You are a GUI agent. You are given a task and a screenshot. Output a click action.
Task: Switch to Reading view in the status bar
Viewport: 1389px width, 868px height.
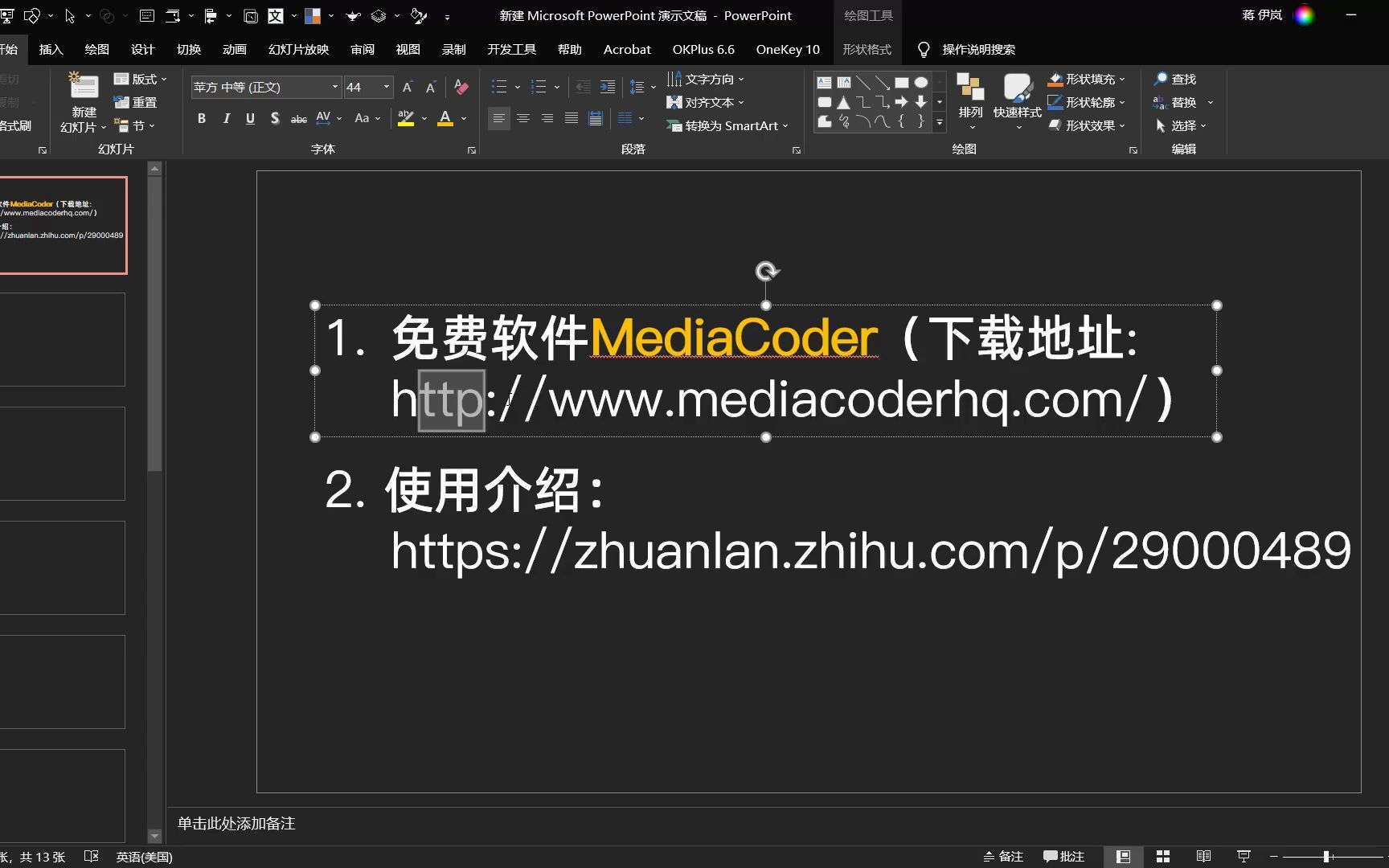pyautogui.click(x=1203, y=857)
